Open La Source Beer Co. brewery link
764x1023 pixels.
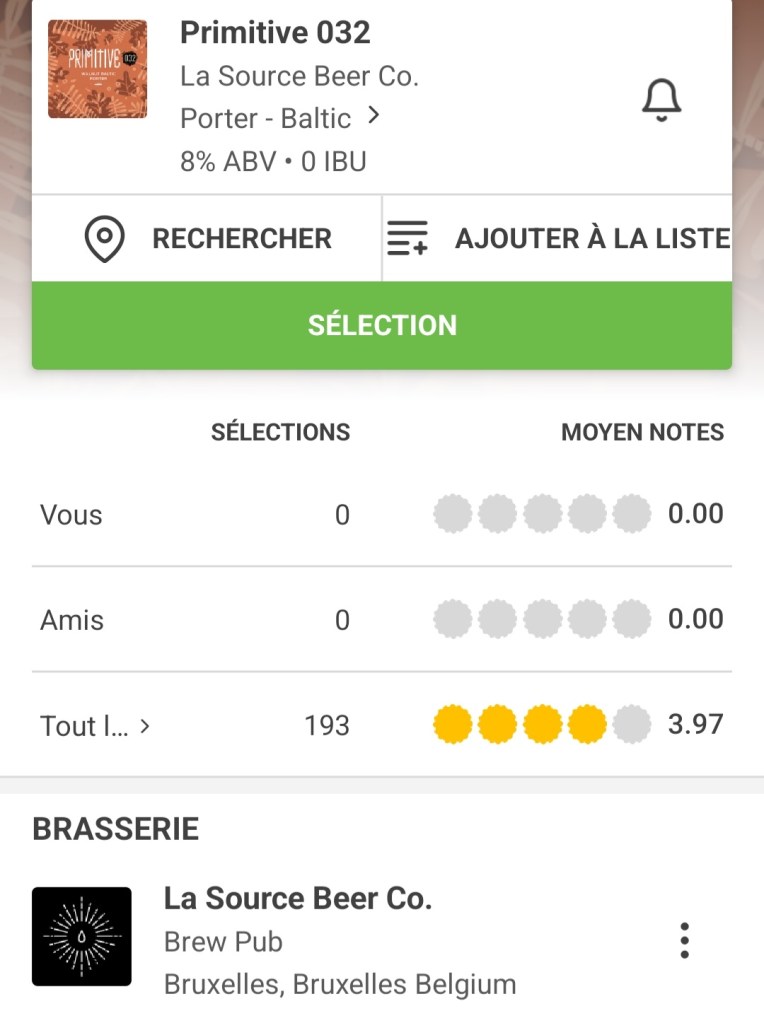coord(299,76)
